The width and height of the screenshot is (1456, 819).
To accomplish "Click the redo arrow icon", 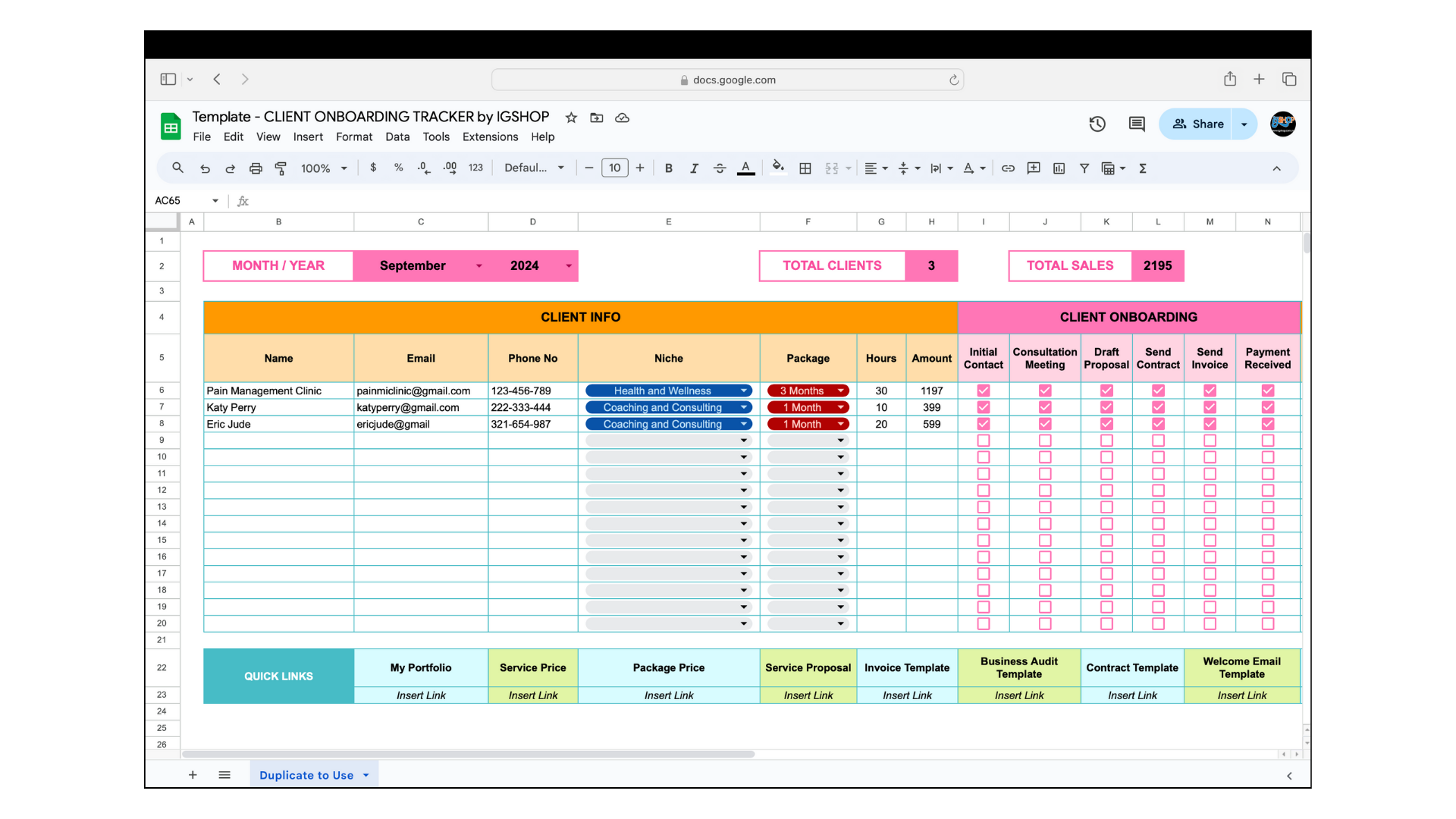I will pyautogui.click(x=230, y=168).
